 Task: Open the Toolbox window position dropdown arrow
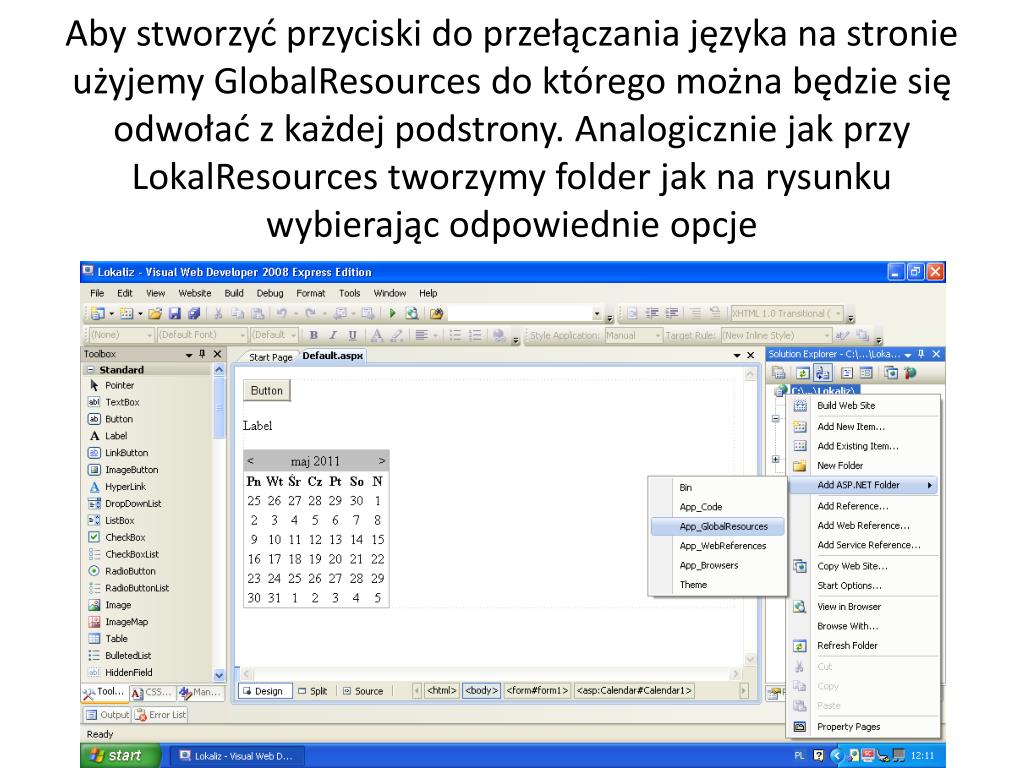[x=189, y=355]
